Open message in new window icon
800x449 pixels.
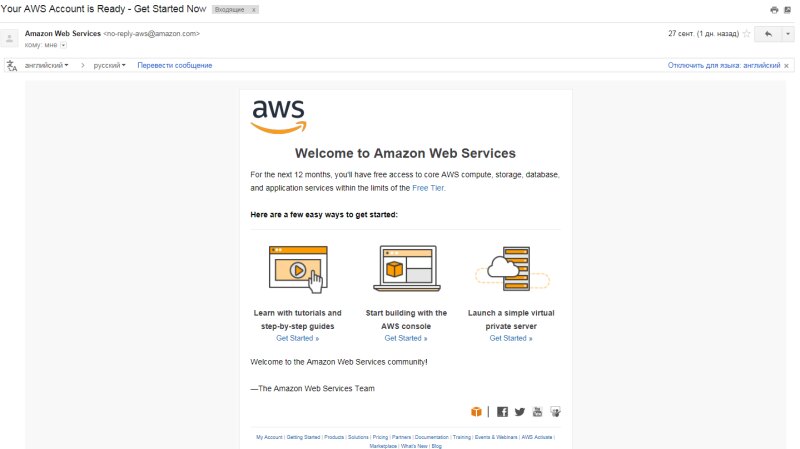pos(788,9)
